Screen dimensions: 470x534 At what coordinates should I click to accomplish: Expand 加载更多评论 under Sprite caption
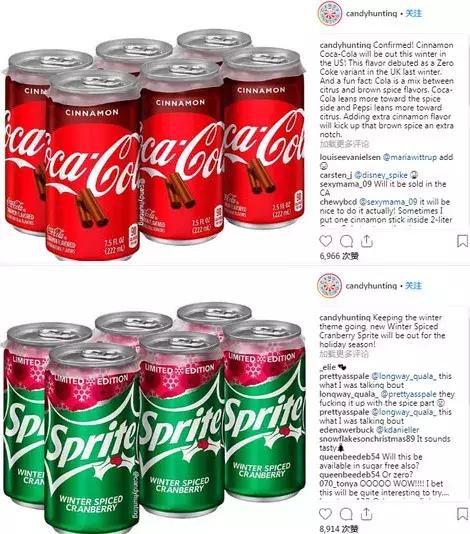344,354
